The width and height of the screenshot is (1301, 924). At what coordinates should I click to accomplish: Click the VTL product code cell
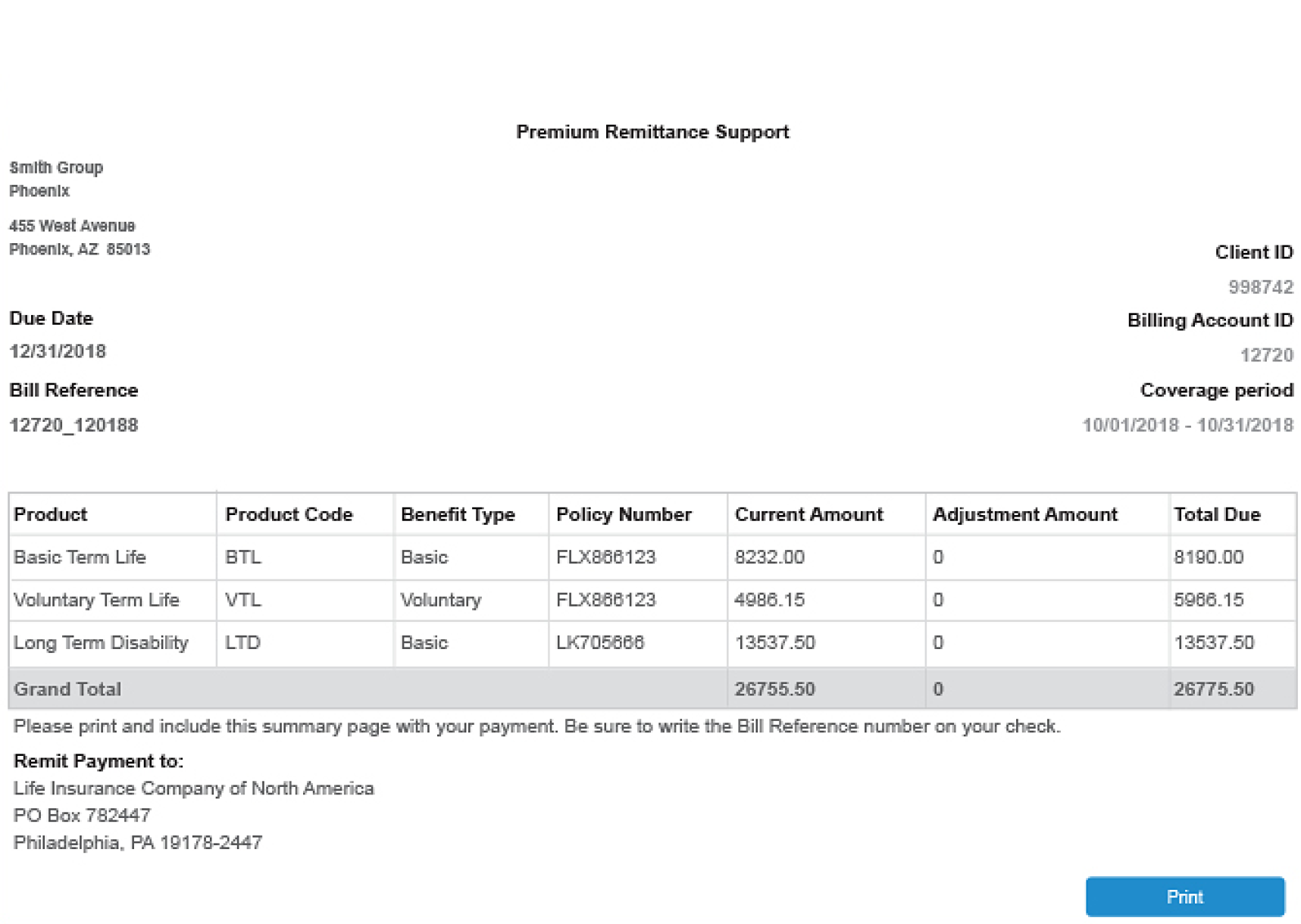(242, 600)
